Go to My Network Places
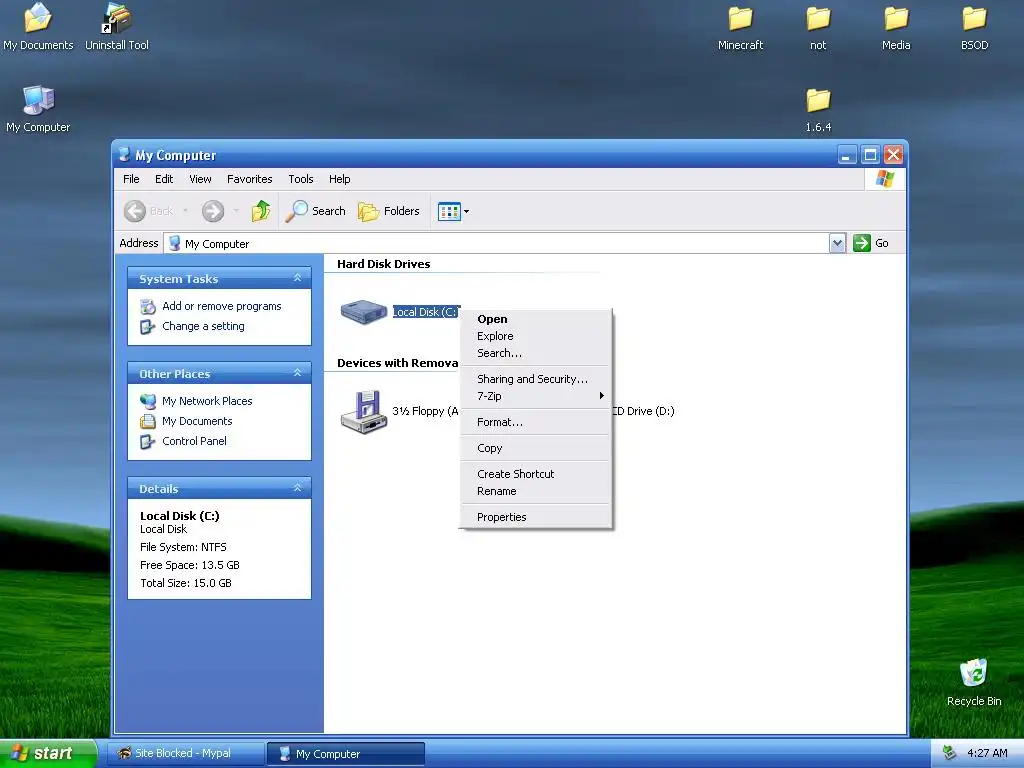The image size is (1024, 768). tap(207, 401)
